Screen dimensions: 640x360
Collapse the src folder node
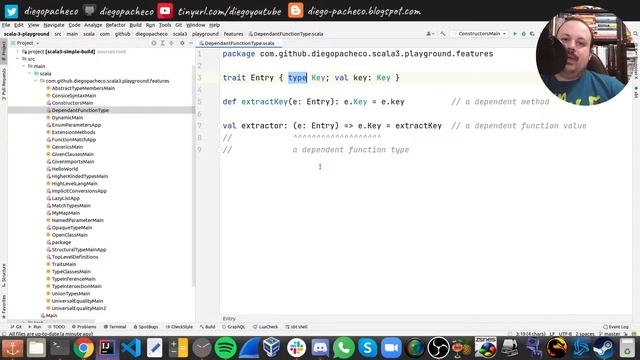(18, 59)
